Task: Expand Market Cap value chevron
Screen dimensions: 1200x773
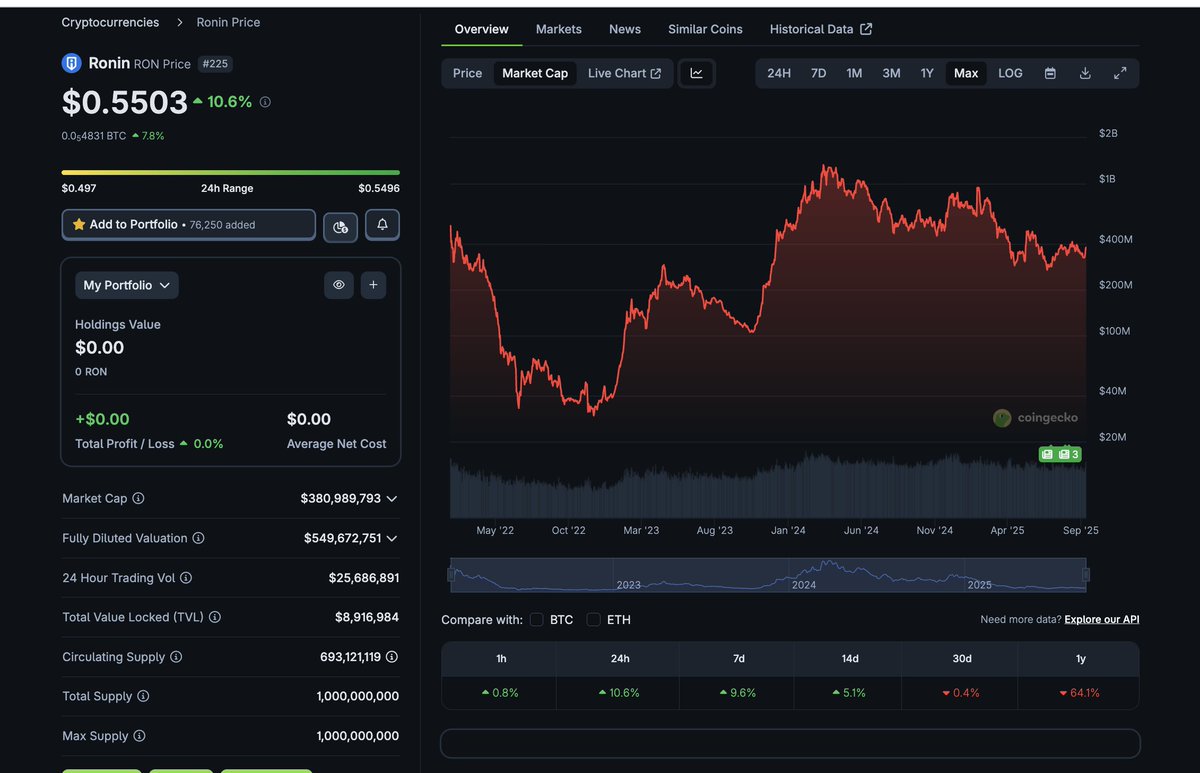Action: coord(392,498)
